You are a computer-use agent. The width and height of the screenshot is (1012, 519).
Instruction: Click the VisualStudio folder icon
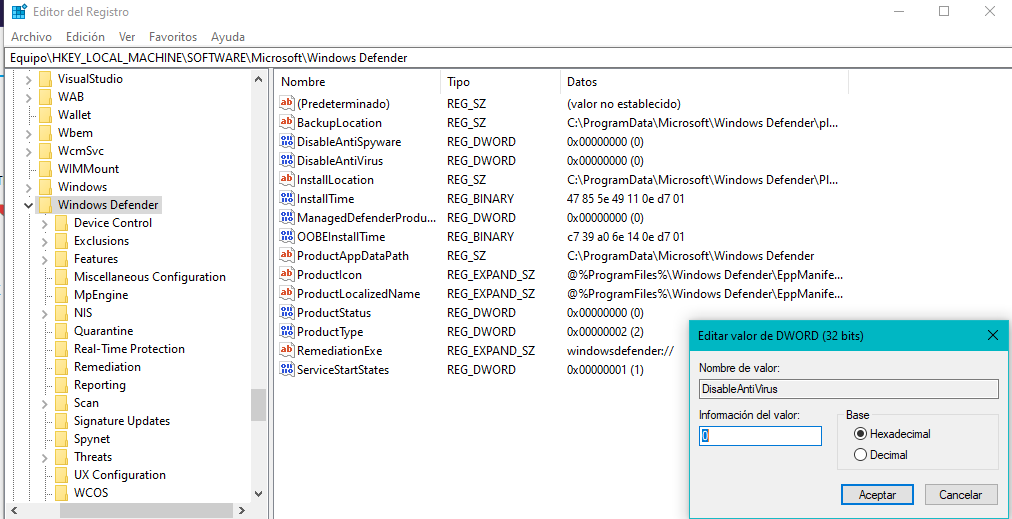coord(45,79)
